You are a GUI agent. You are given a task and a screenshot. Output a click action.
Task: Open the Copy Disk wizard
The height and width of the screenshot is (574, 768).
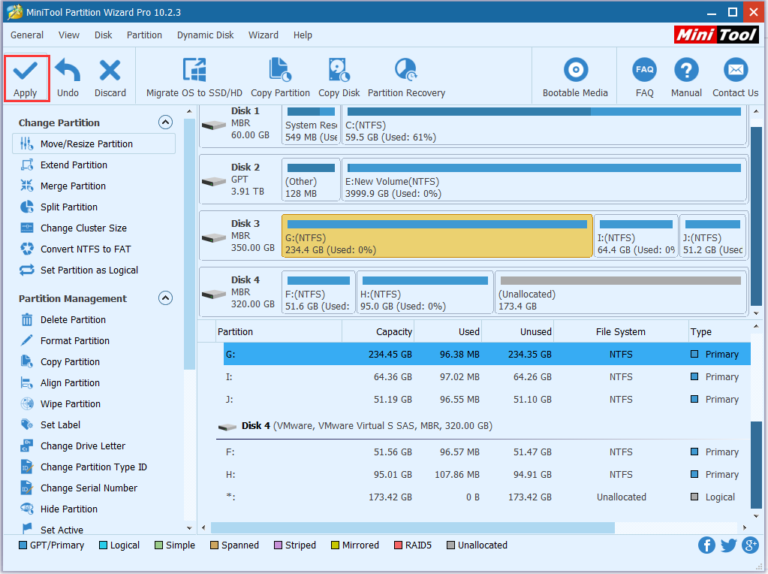pos(339,78)
